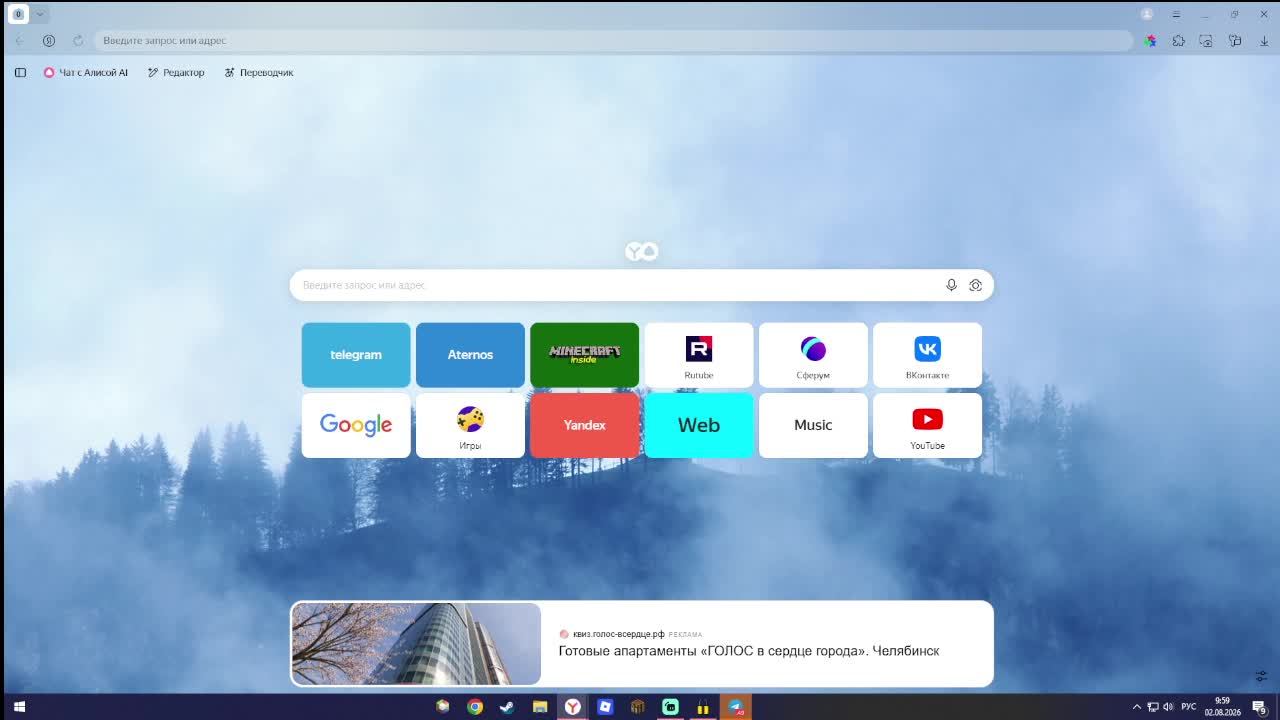Launch Google Chrome from the taskbar
Image resolution: width=1280 pixels, height=720 pixels.
coord(475,707)
